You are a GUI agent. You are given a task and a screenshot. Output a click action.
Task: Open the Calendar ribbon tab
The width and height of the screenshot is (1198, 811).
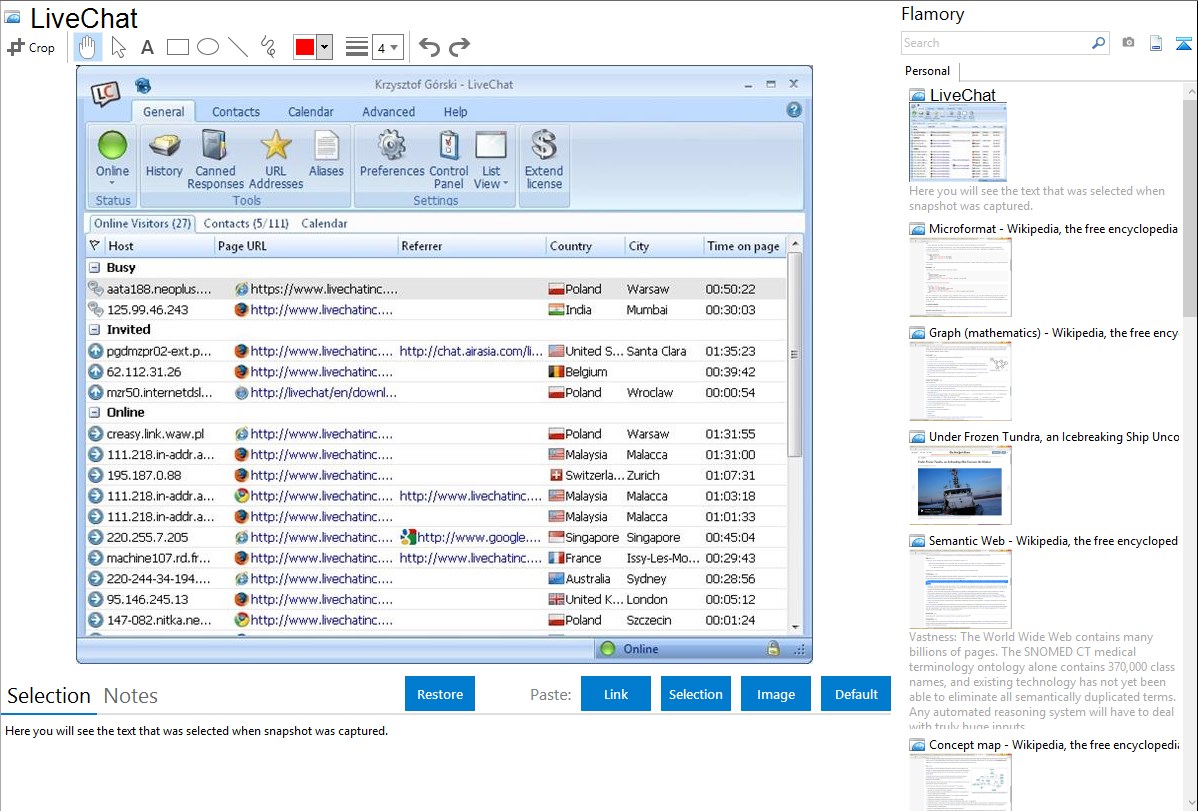tap(310, 112)
